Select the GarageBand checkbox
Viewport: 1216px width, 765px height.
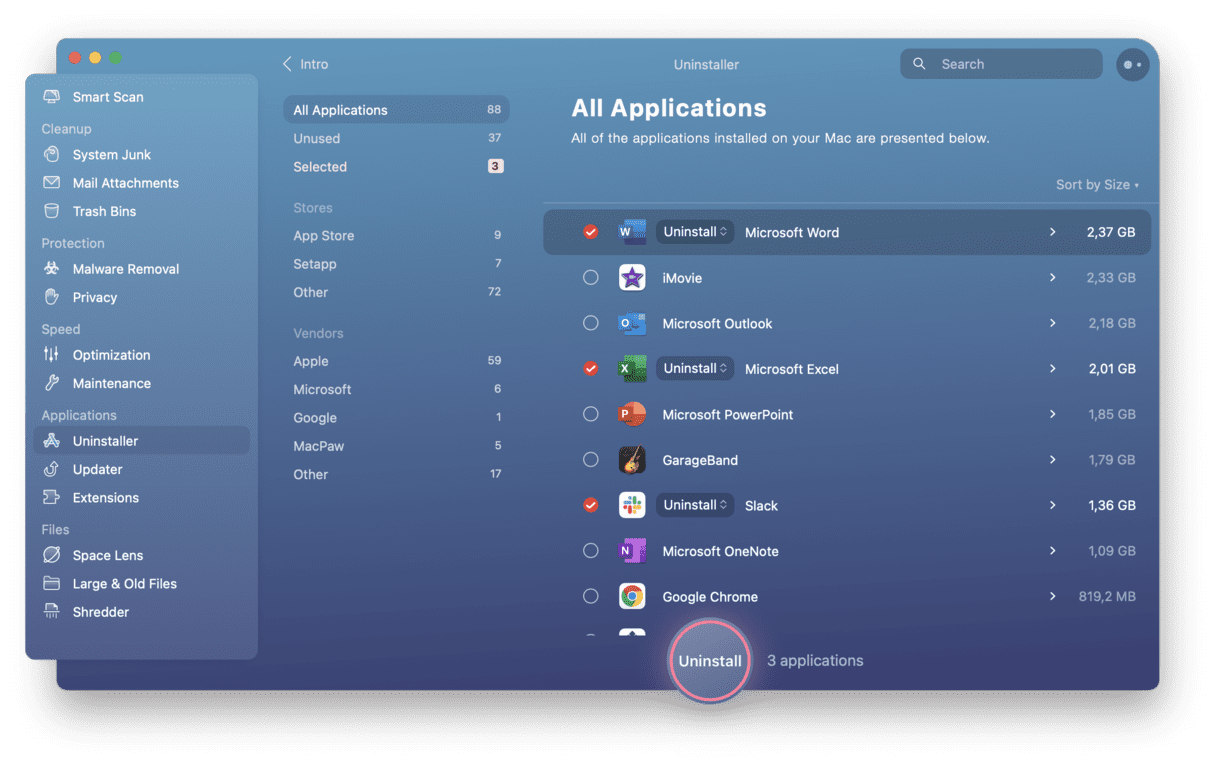coord(591,460)
